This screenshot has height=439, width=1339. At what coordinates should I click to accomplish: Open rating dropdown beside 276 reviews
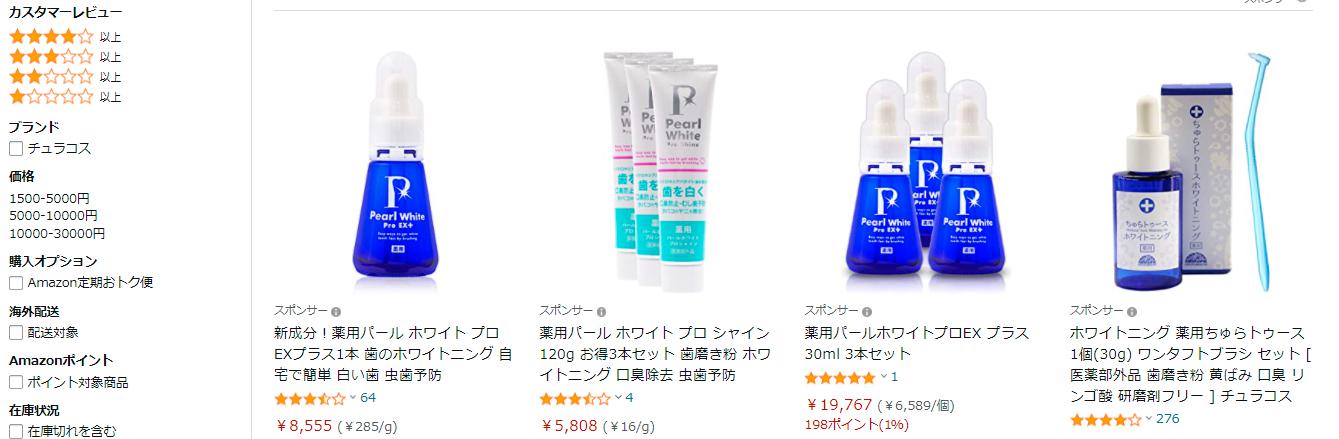tap(1148, 419)
